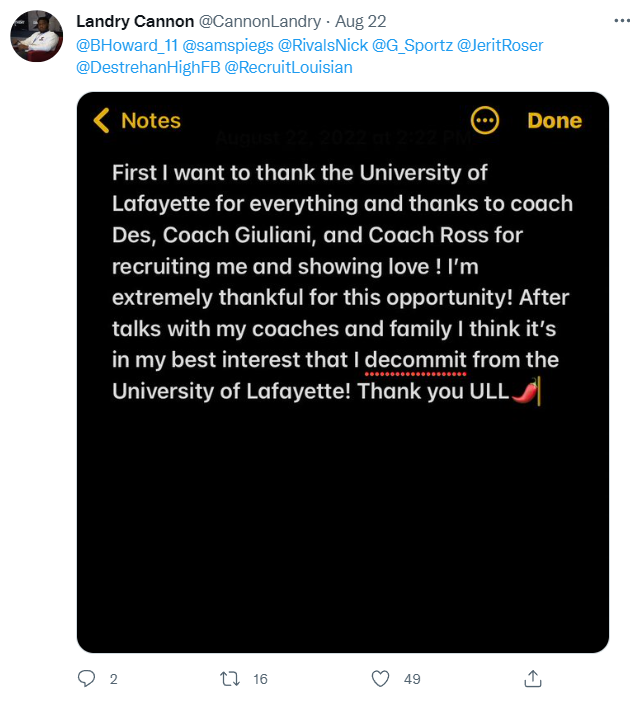630x701 pixels.
Task: Click the circled ellipsis icon in image
Action: click(x=485, y=120)
